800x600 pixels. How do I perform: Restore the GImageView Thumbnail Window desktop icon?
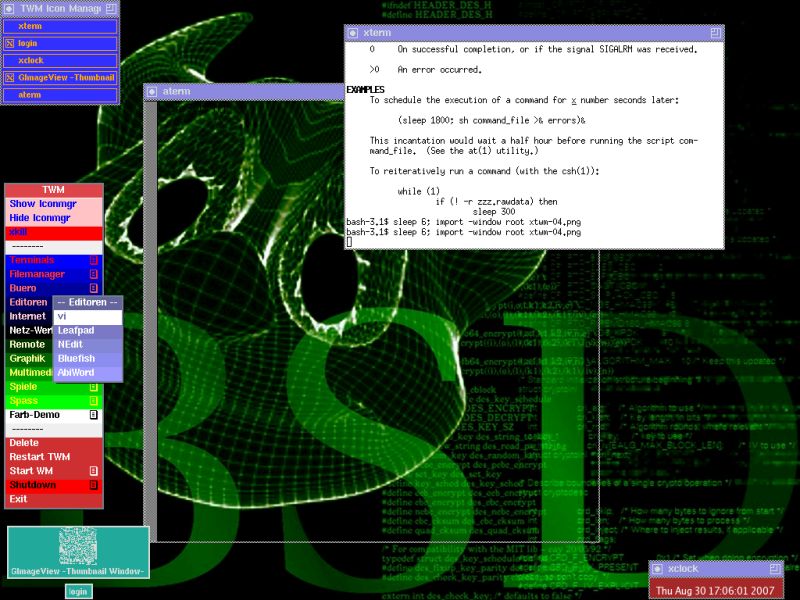tap(78, 552)
